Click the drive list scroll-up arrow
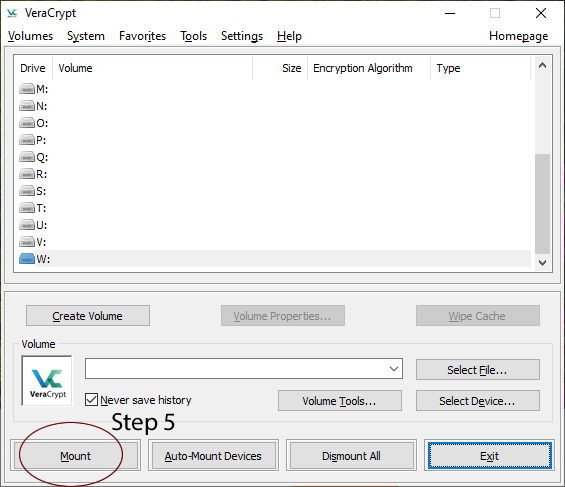Screen dimensions: 565x487 [542, 65]
